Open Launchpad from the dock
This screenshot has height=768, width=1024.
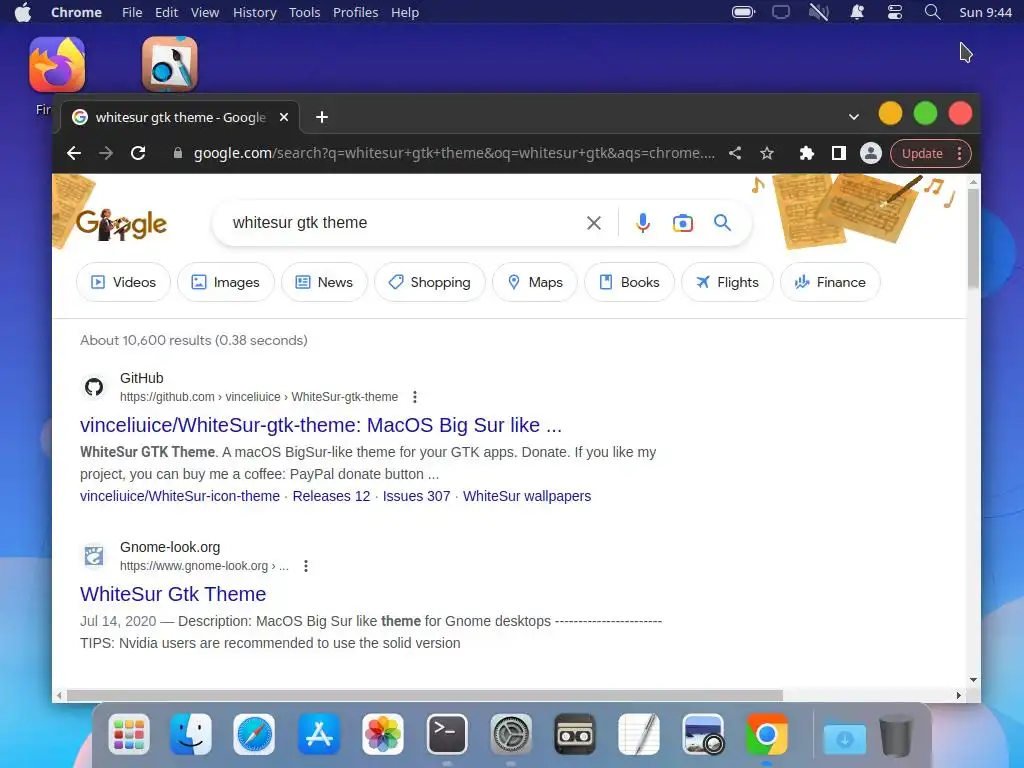coord(129,734)
